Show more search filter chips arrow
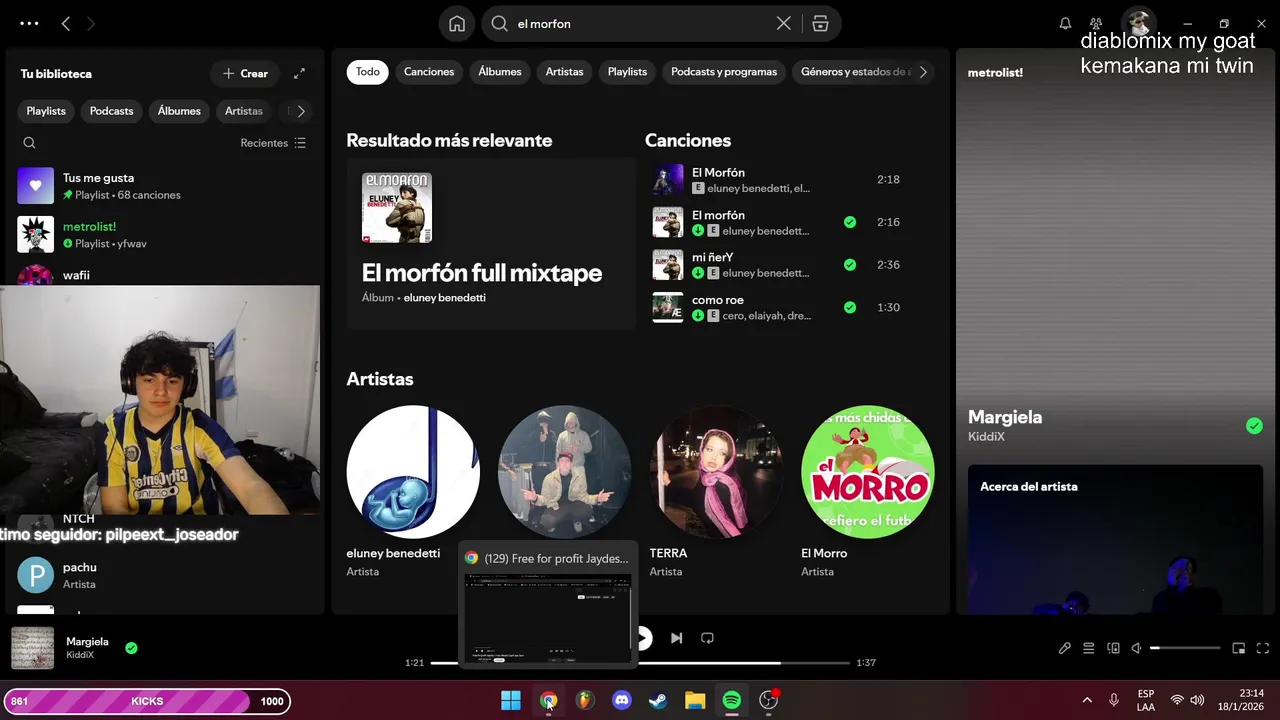The width and height of the screenshot is (1280, 720). [923, 72]
